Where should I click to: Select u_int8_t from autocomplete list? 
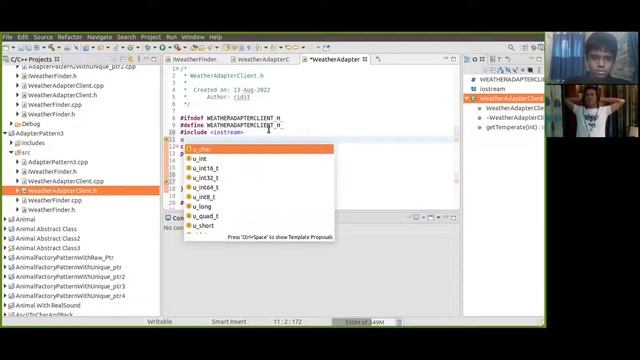(x=259, y=197)
